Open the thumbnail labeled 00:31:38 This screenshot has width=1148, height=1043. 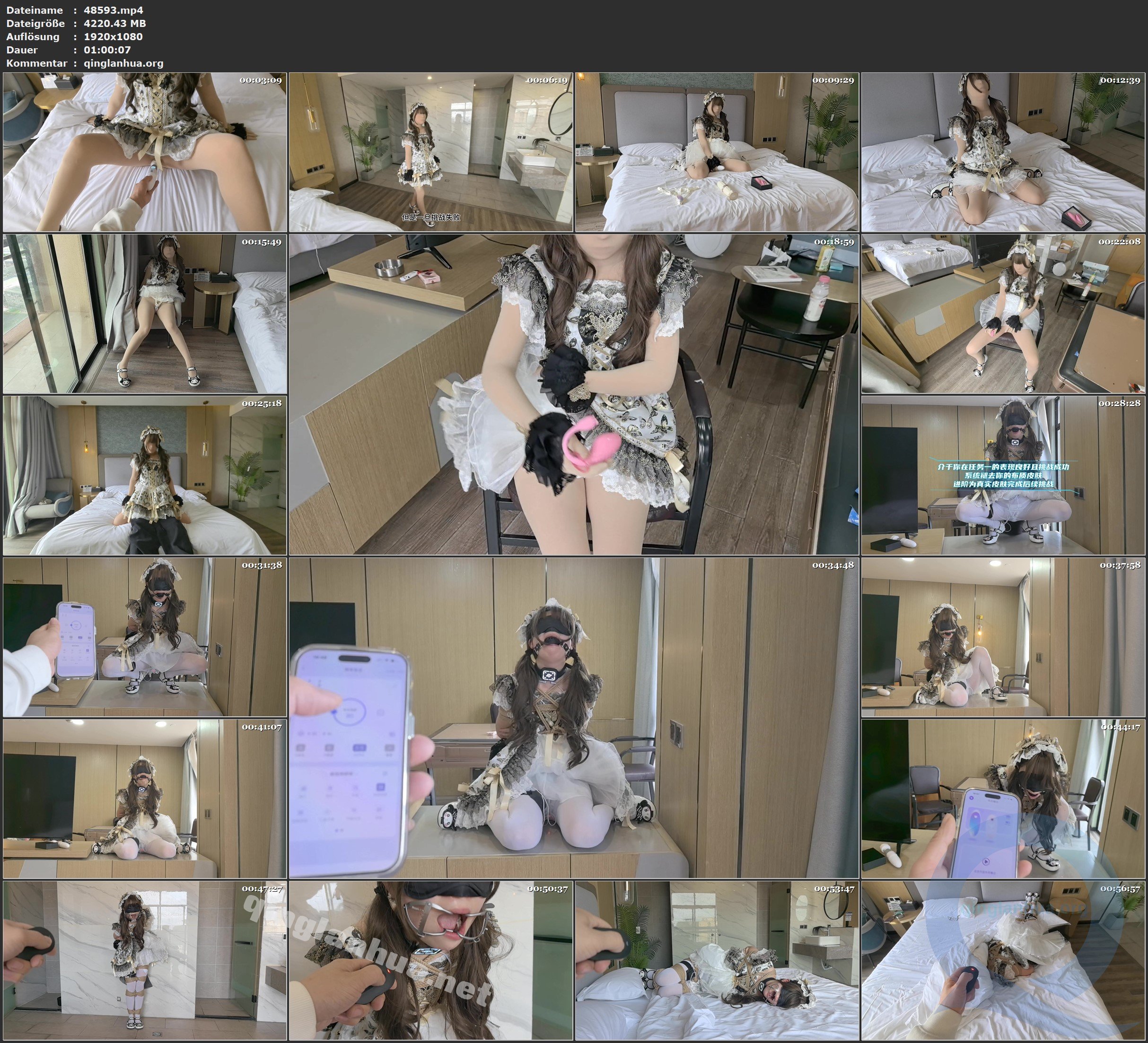[145, 637]
